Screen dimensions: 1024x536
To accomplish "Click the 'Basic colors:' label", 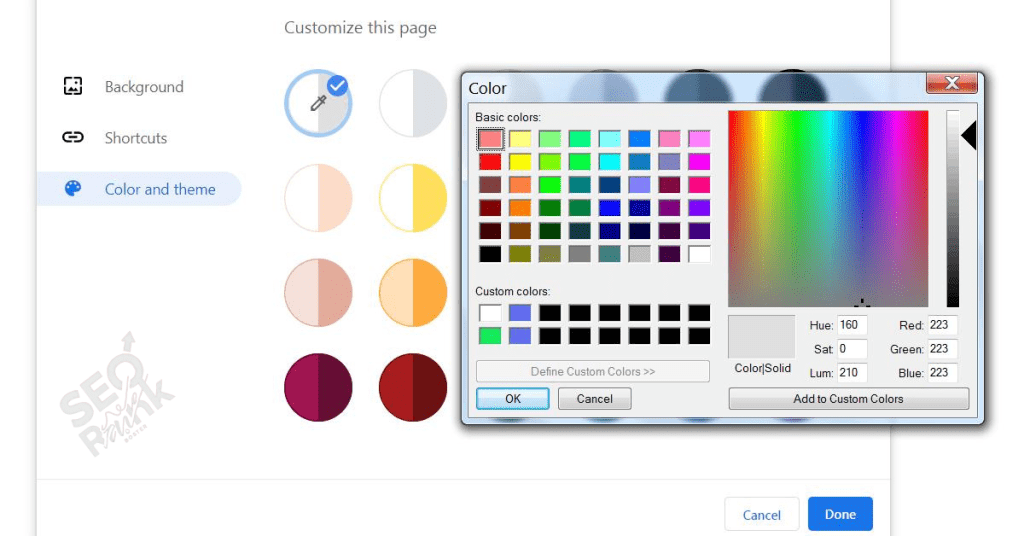I will coord(508,118).
